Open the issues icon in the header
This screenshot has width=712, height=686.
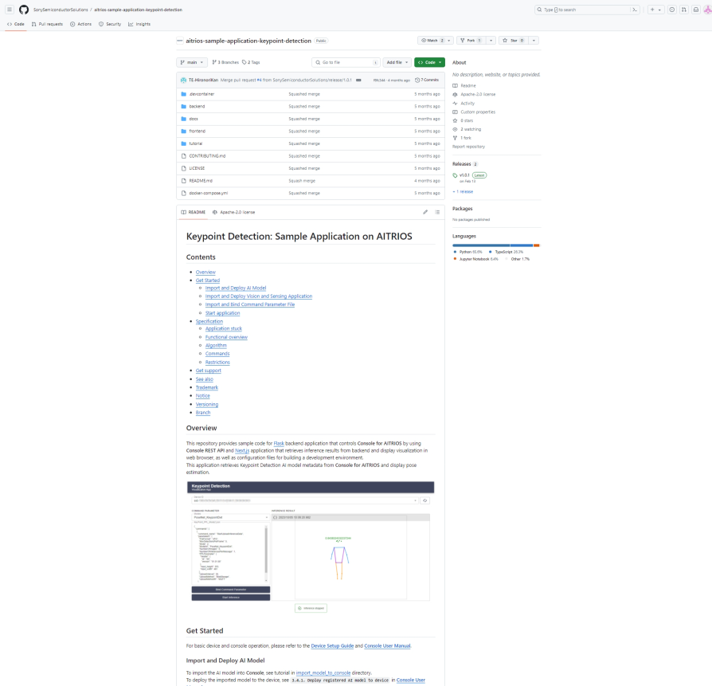pos(672,10)
